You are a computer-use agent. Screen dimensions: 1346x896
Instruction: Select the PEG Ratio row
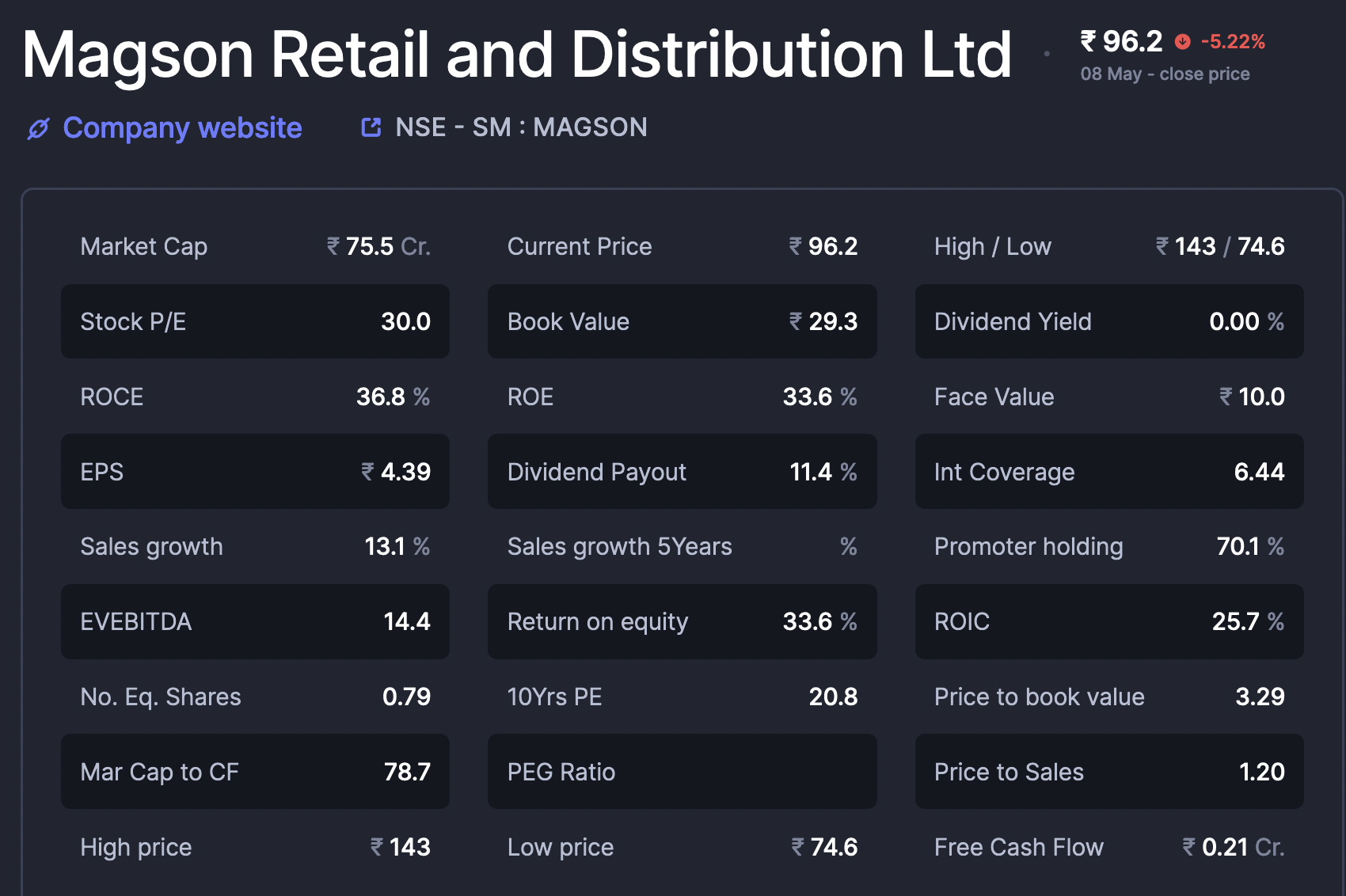[x=682, y=772]
